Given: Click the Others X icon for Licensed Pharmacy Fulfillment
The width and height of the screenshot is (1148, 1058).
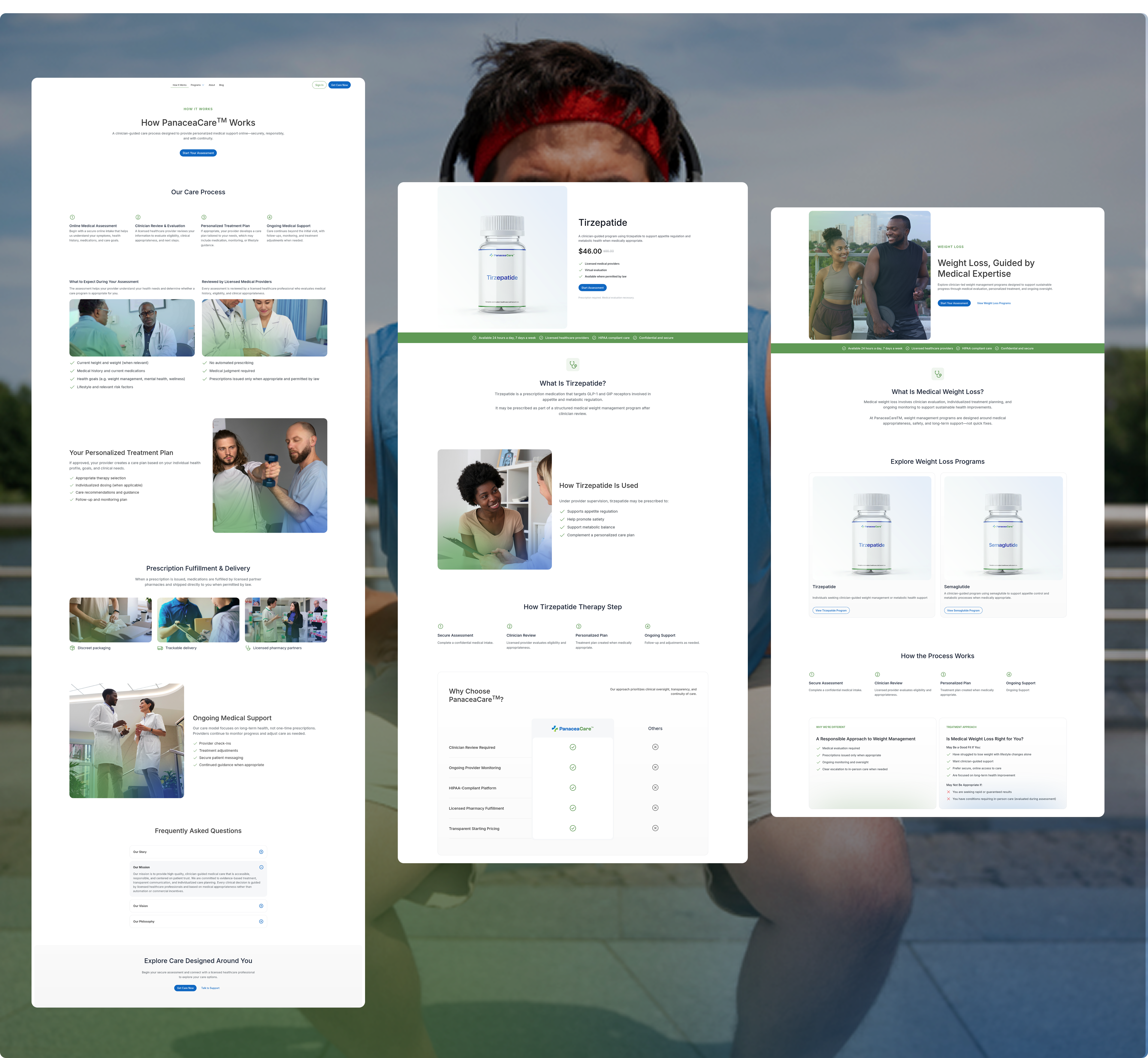Looking at the screenshot, I should pyautogui.click(x=656, y=808).
